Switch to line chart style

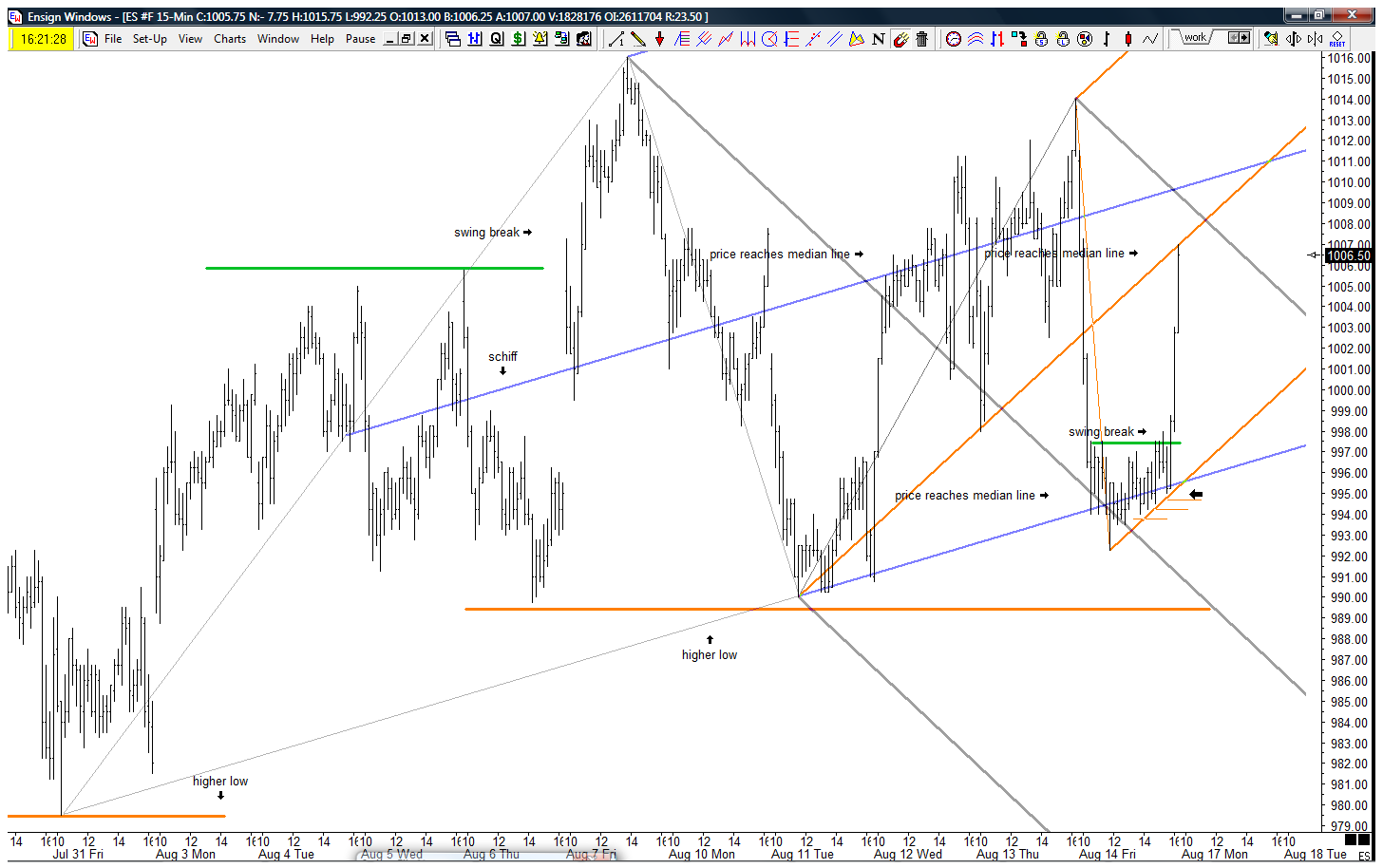1150,39
